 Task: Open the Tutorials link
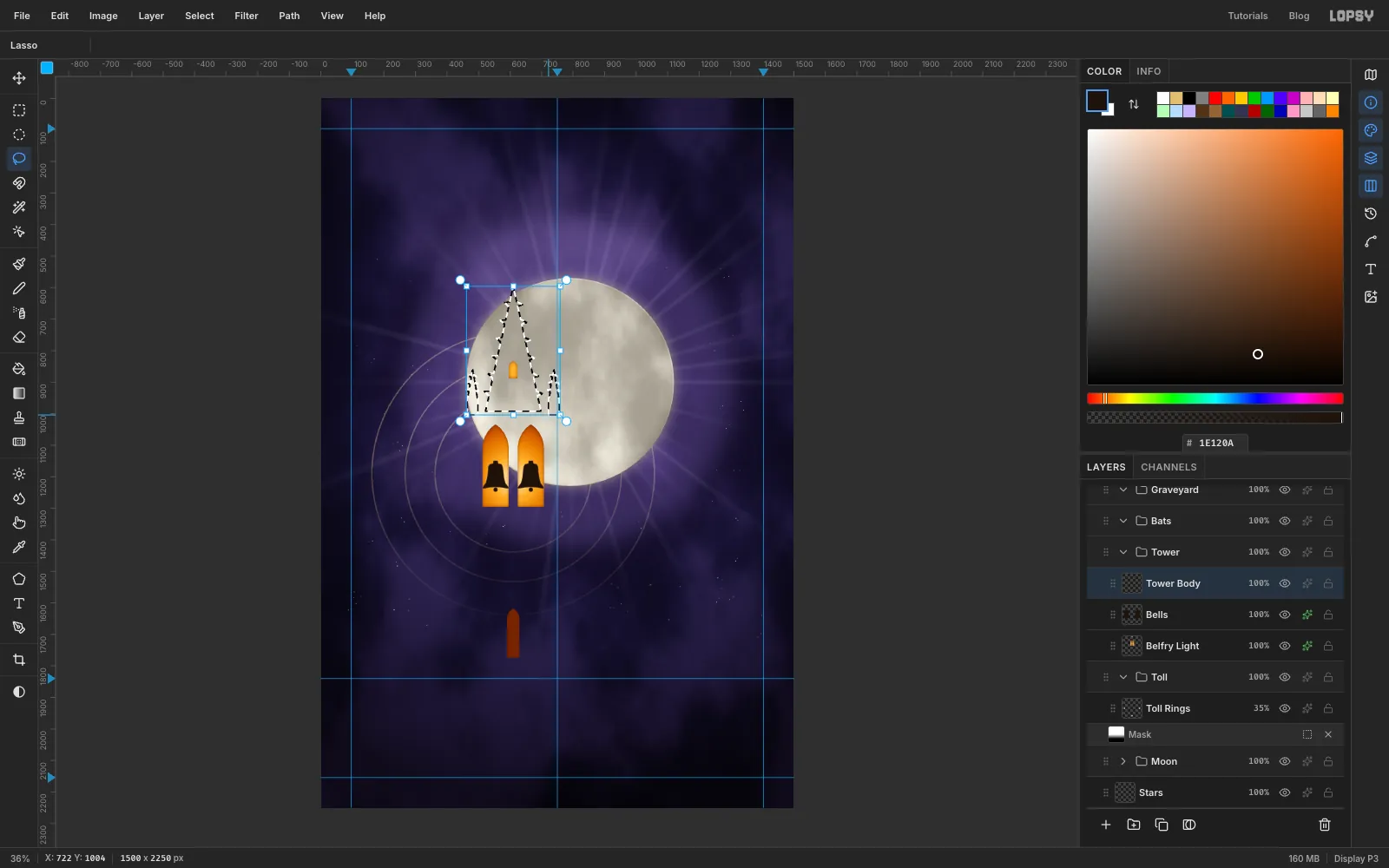point(1247,16)
